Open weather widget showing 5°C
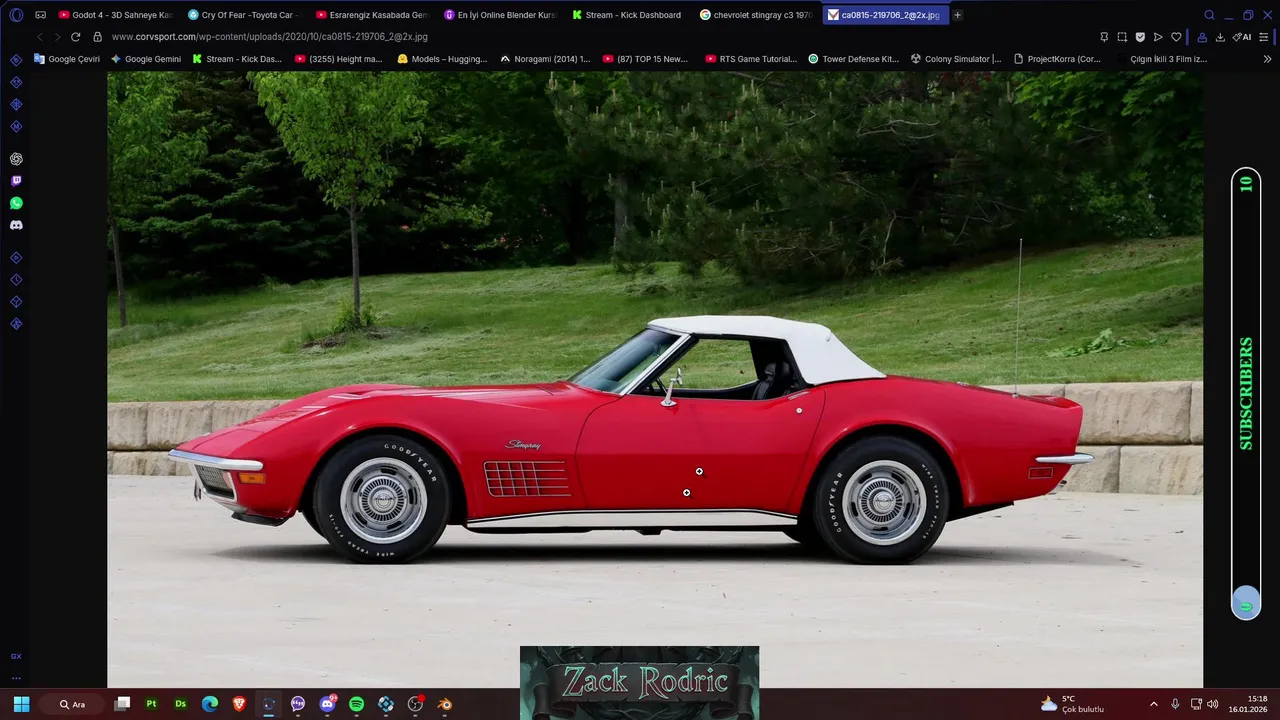Viewport: 1280px width, 720px height. point(1072,704)
